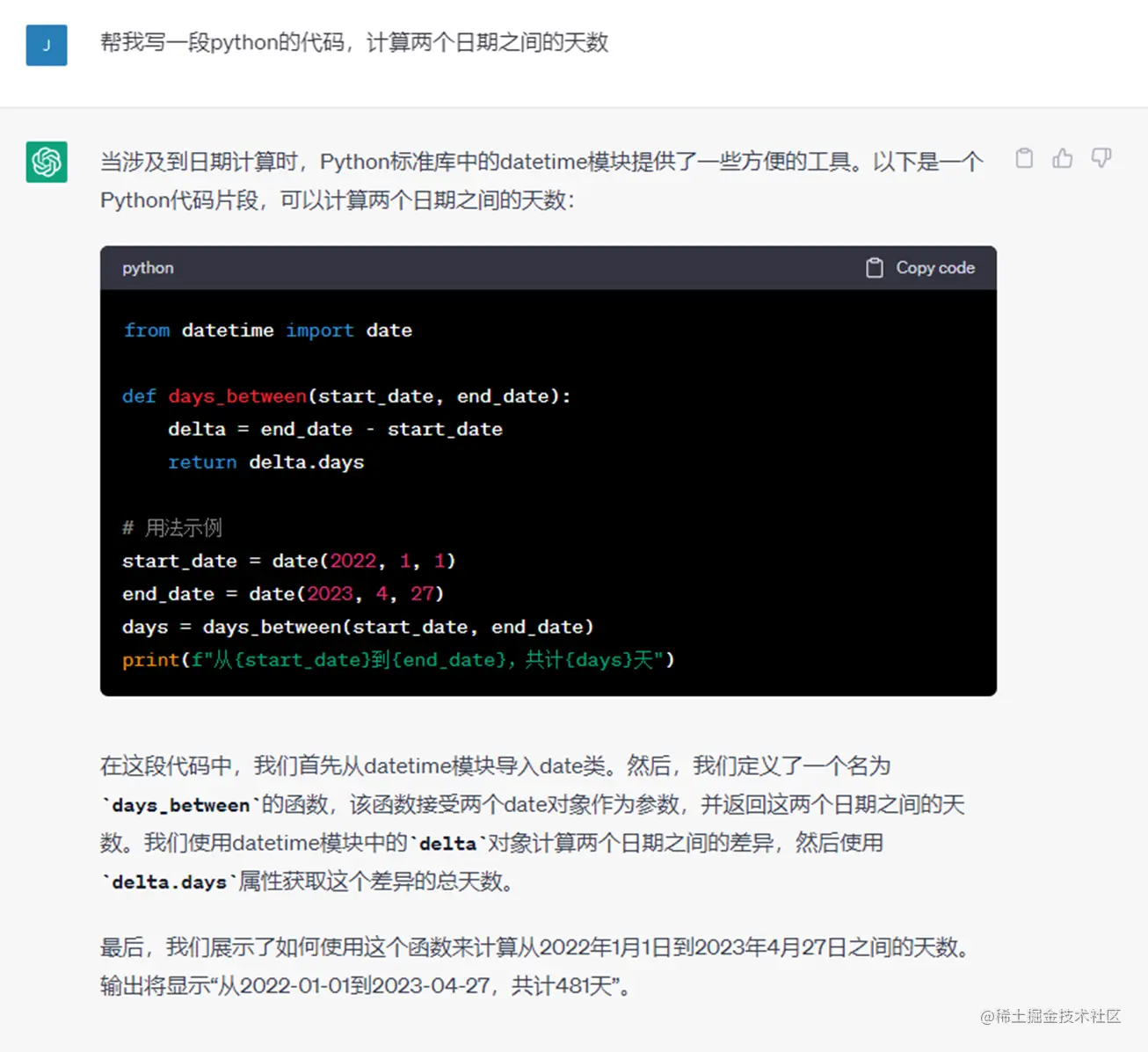
Task: Copy the response with the clipboard icon
Action: coord(1024,158)
